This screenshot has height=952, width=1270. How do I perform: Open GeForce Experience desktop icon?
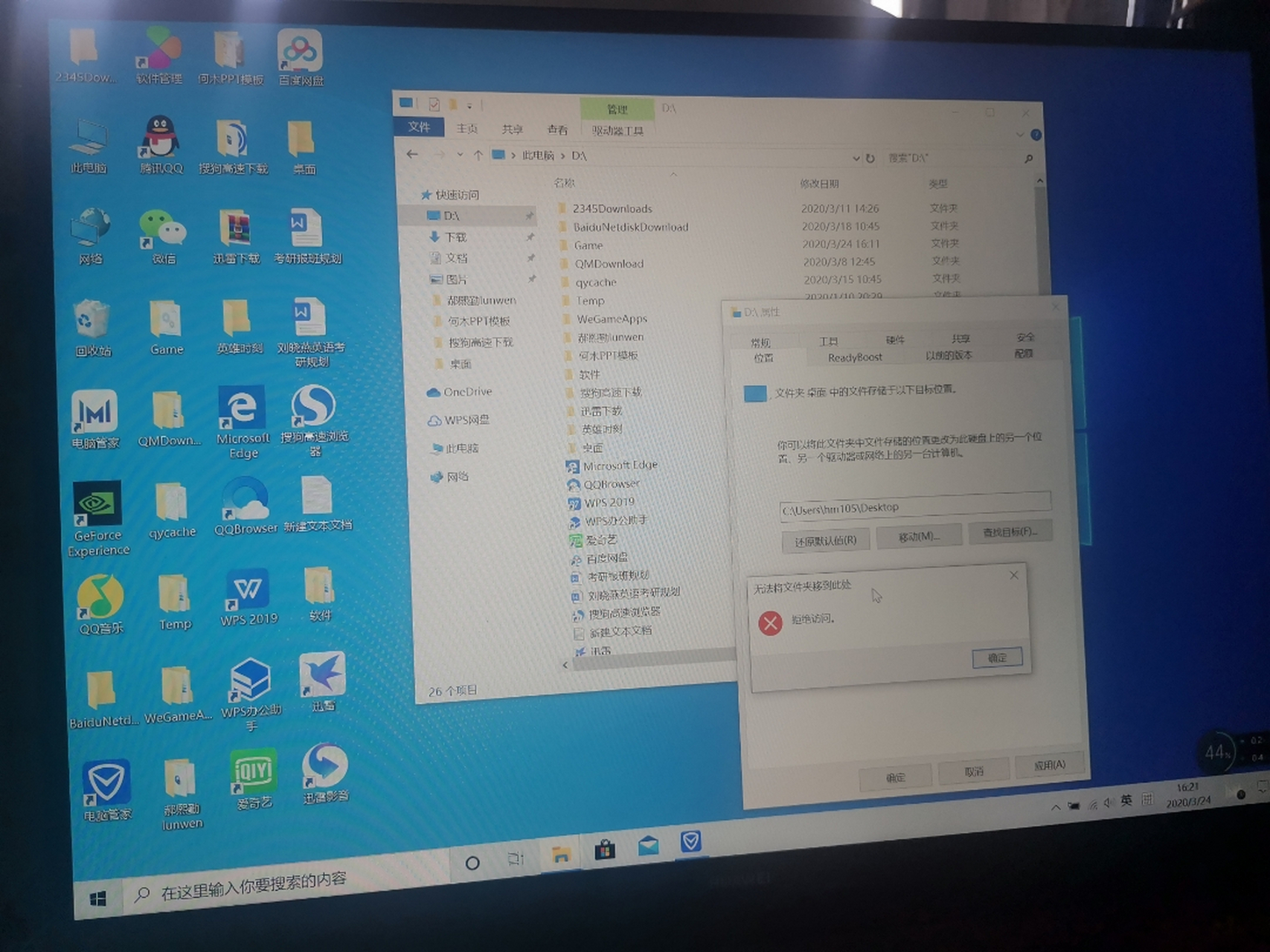click(x=97, y=518)
